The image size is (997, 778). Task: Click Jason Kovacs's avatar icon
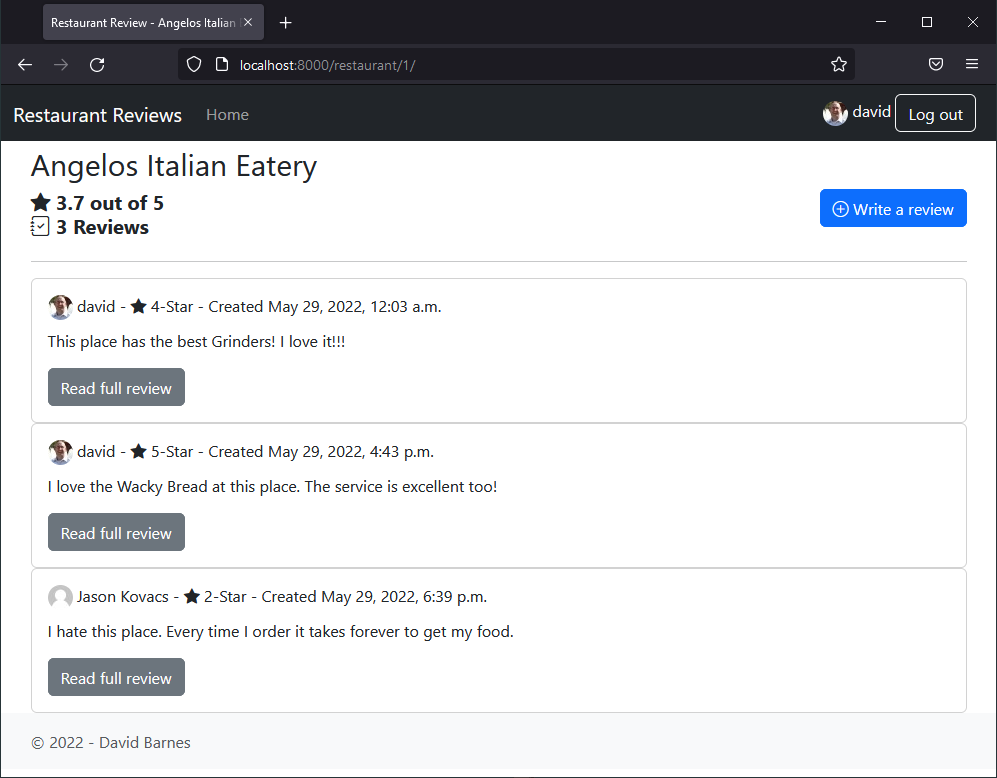(x=60, y=596)
